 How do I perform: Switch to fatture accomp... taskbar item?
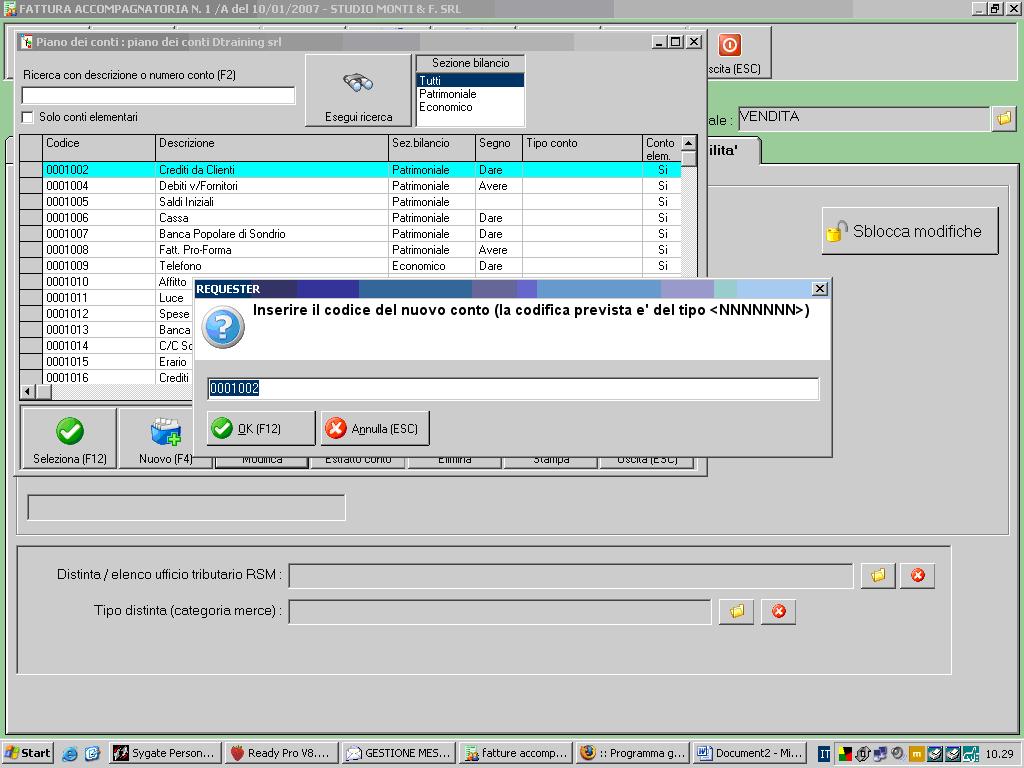click(515, 753)
